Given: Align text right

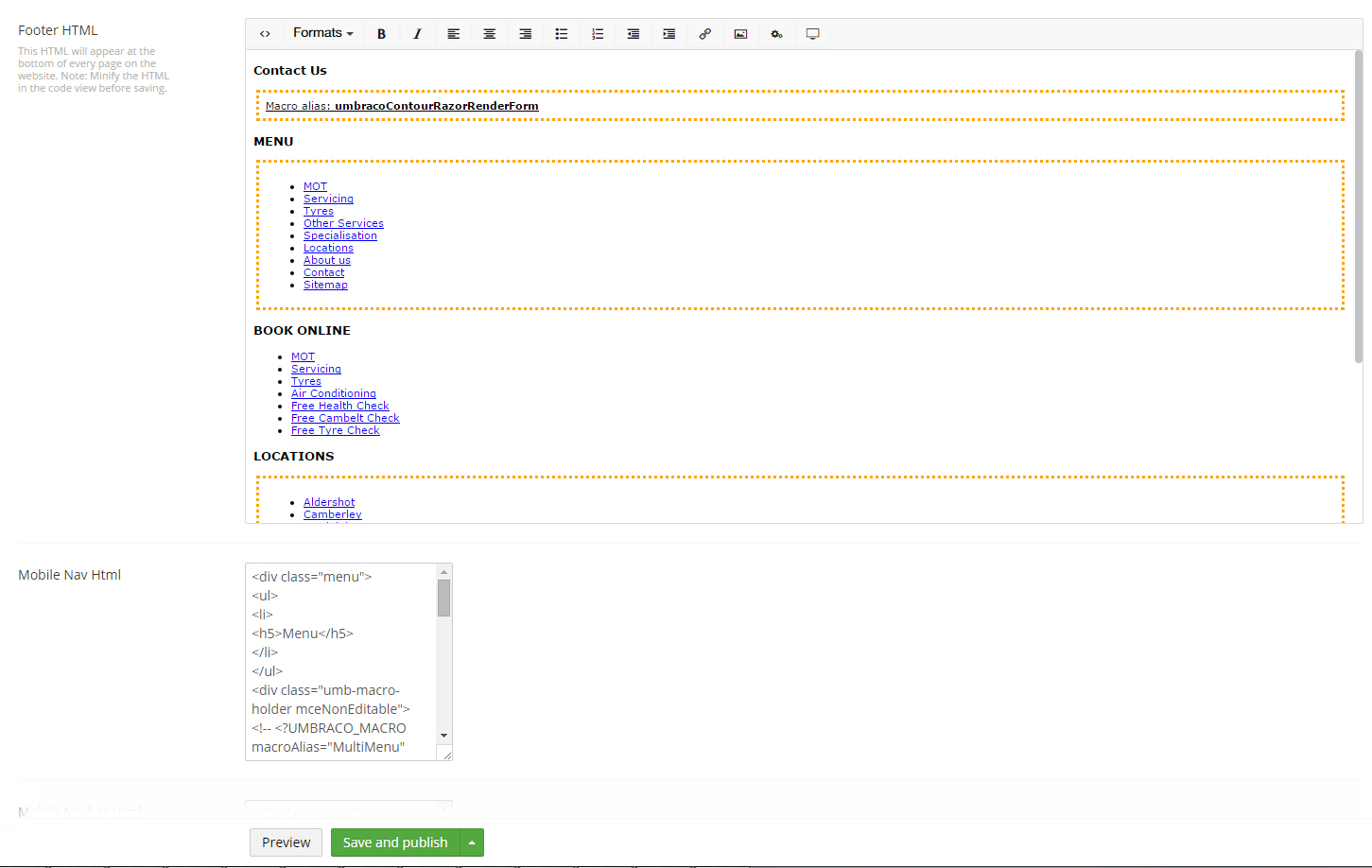Looking at the screenshot, I should tap(526, 34).
